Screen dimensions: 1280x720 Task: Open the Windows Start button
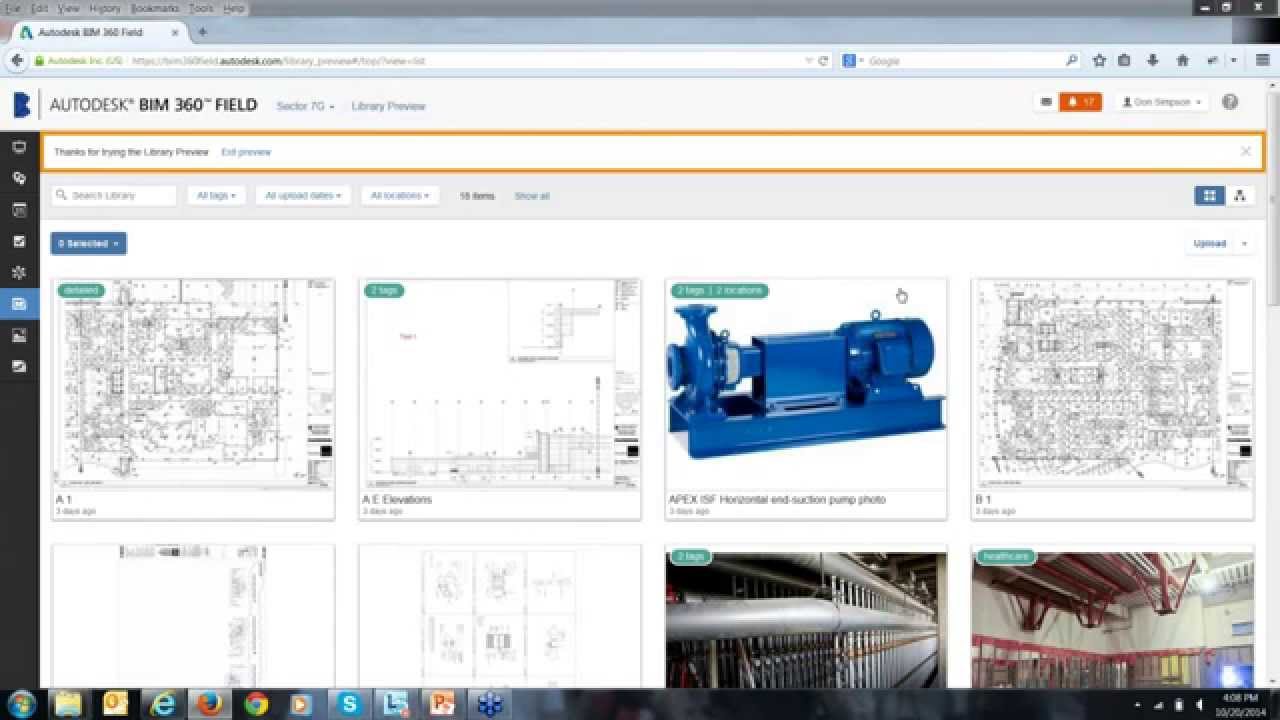click(x=21, y=704)
